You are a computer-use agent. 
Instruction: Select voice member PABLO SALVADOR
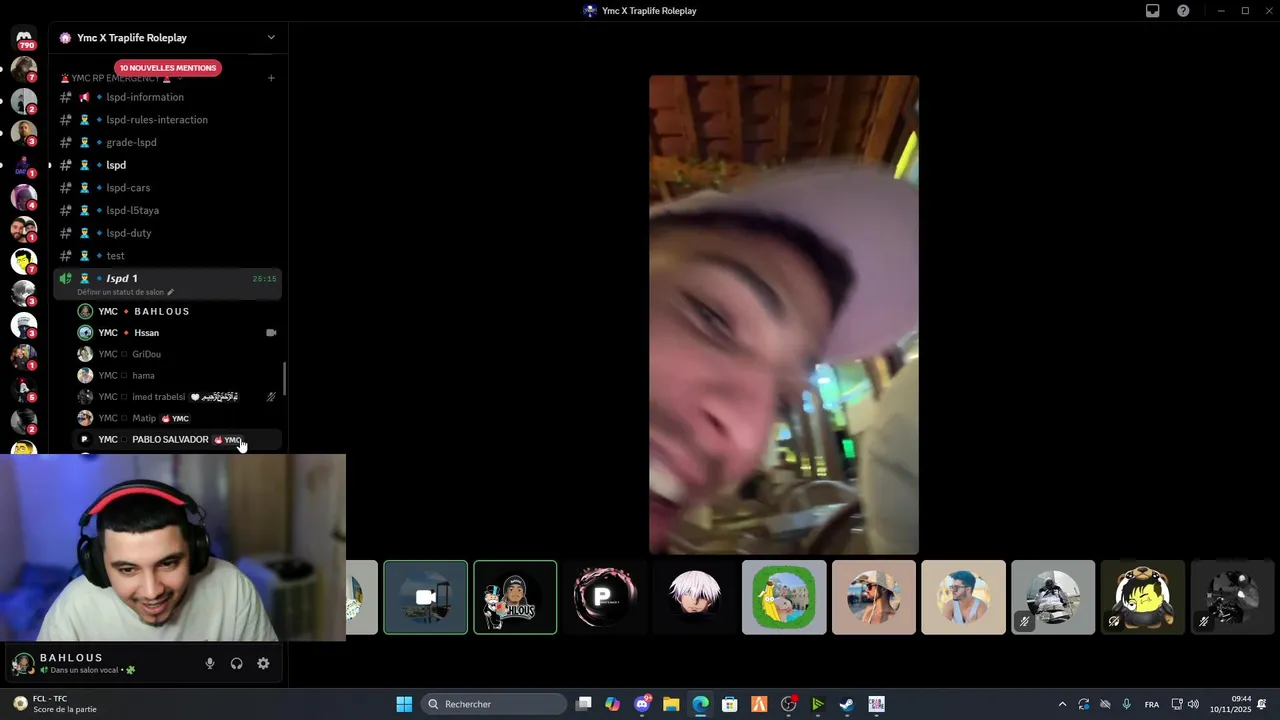[178, 440]
